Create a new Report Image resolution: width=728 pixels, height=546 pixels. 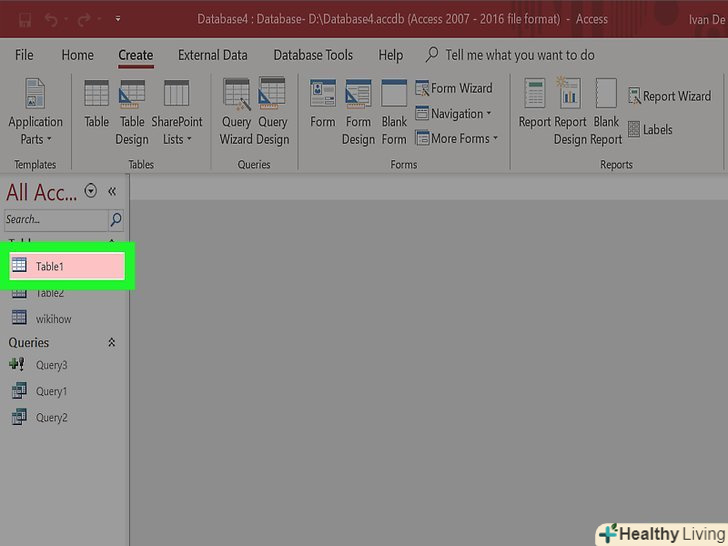pos(534,104)
